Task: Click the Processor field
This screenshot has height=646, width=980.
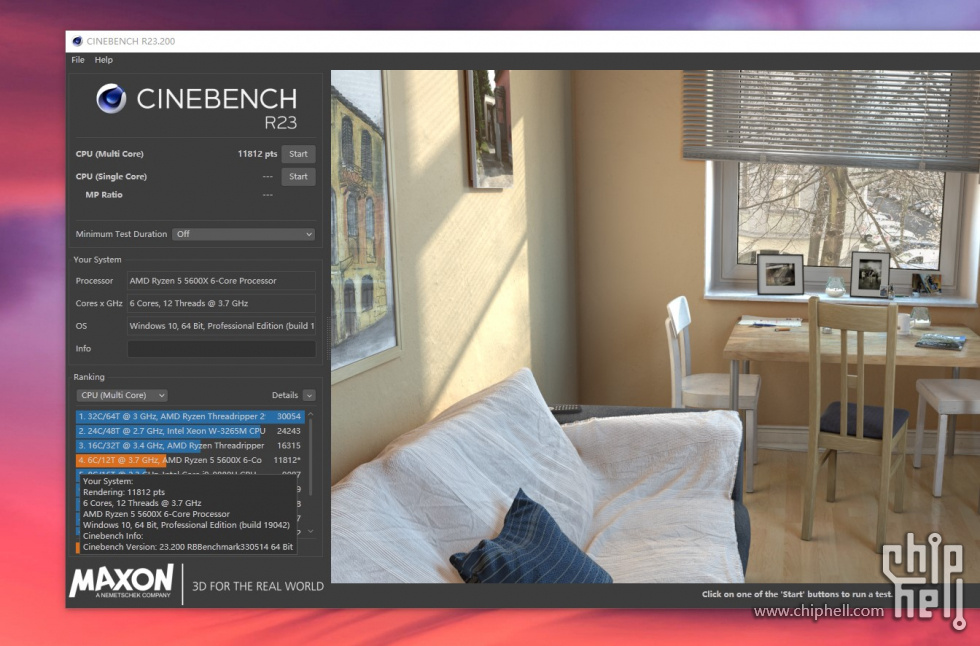Action: (x=221, y=281)
